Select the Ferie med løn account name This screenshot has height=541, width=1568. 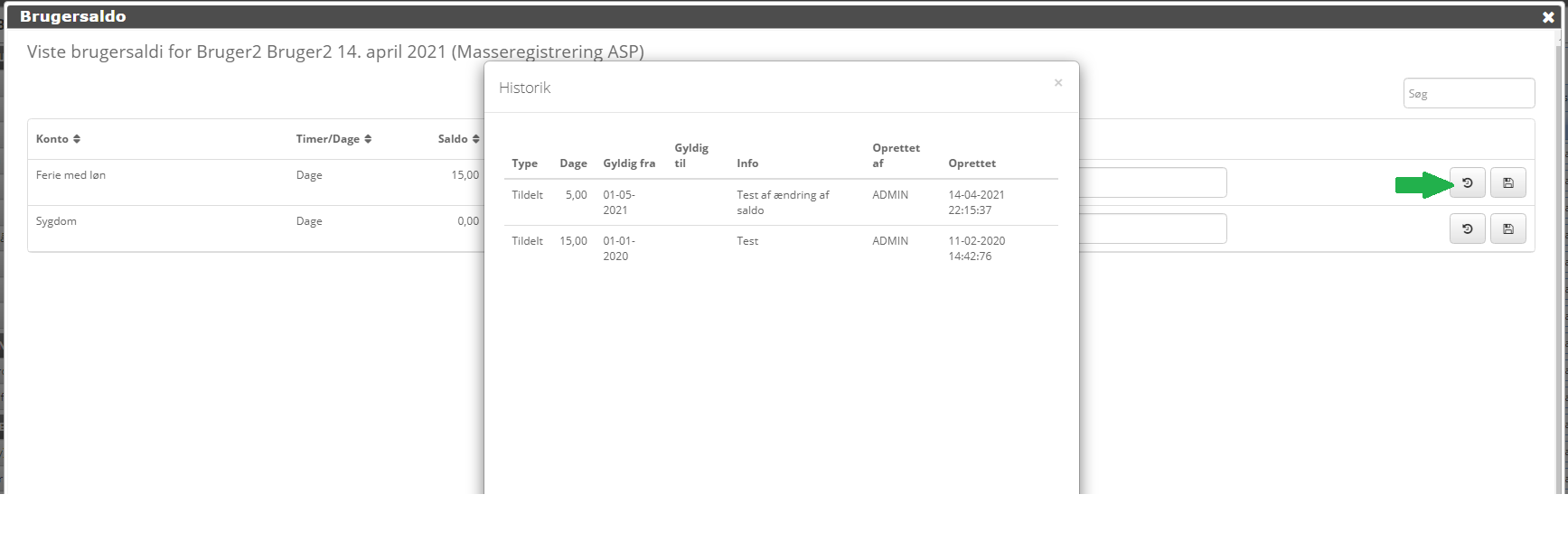click(x=70, y=175)
